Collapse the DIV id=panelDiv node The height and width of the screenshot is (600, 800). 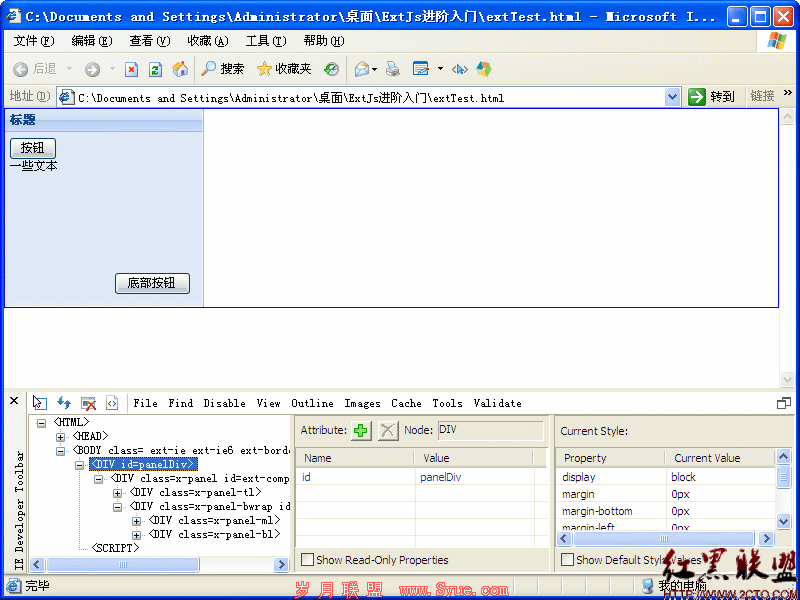(80, 465)
